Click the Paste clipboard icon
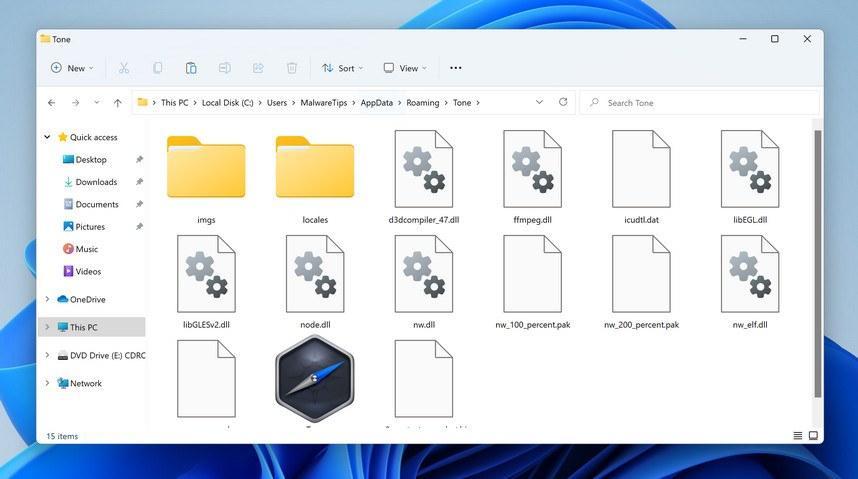This screenshot has height=479, width=858. tap(191, 68)
